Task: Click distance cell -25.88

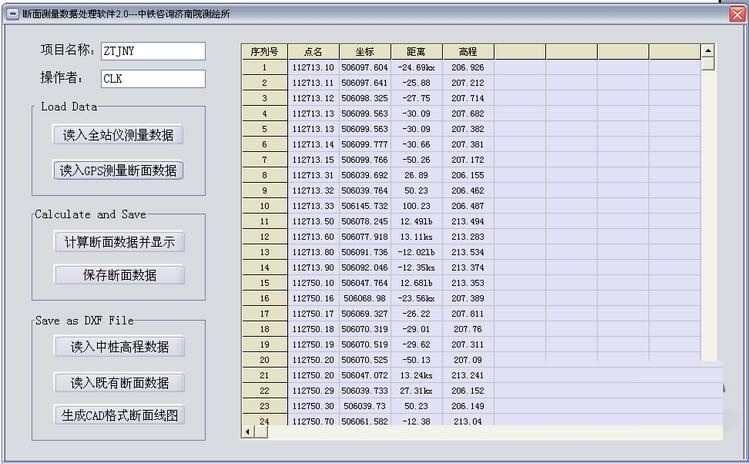Action: (417, 83)
